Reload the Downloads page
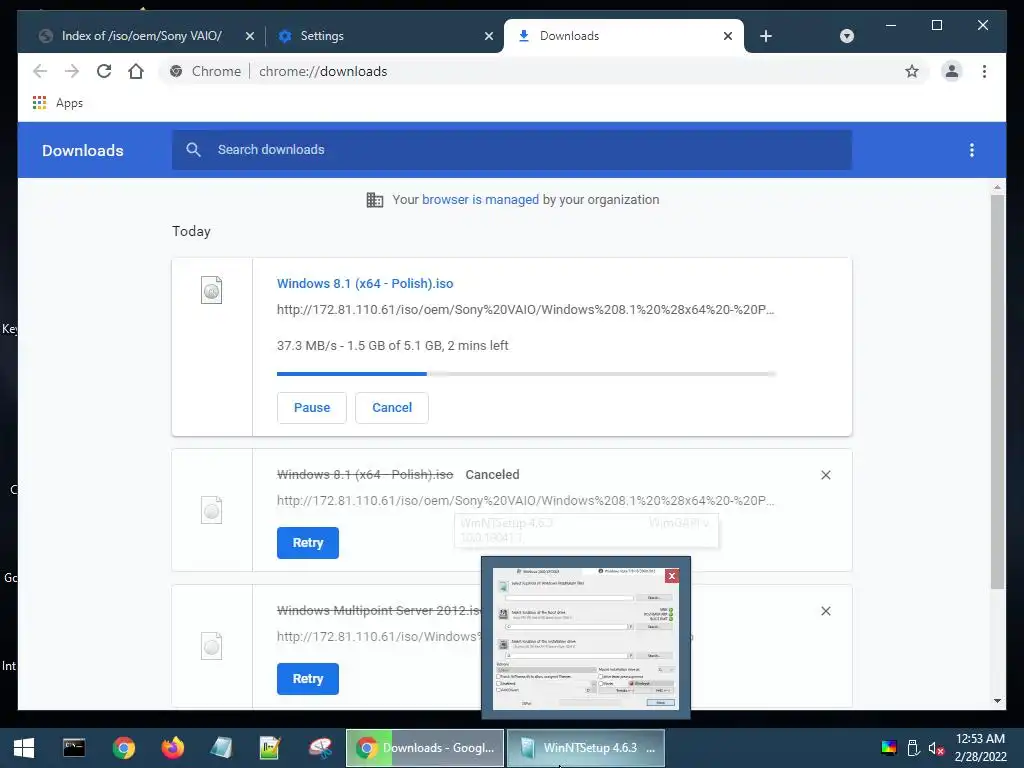The height and width of the screenshot is (768, 1024). (104, 71)
